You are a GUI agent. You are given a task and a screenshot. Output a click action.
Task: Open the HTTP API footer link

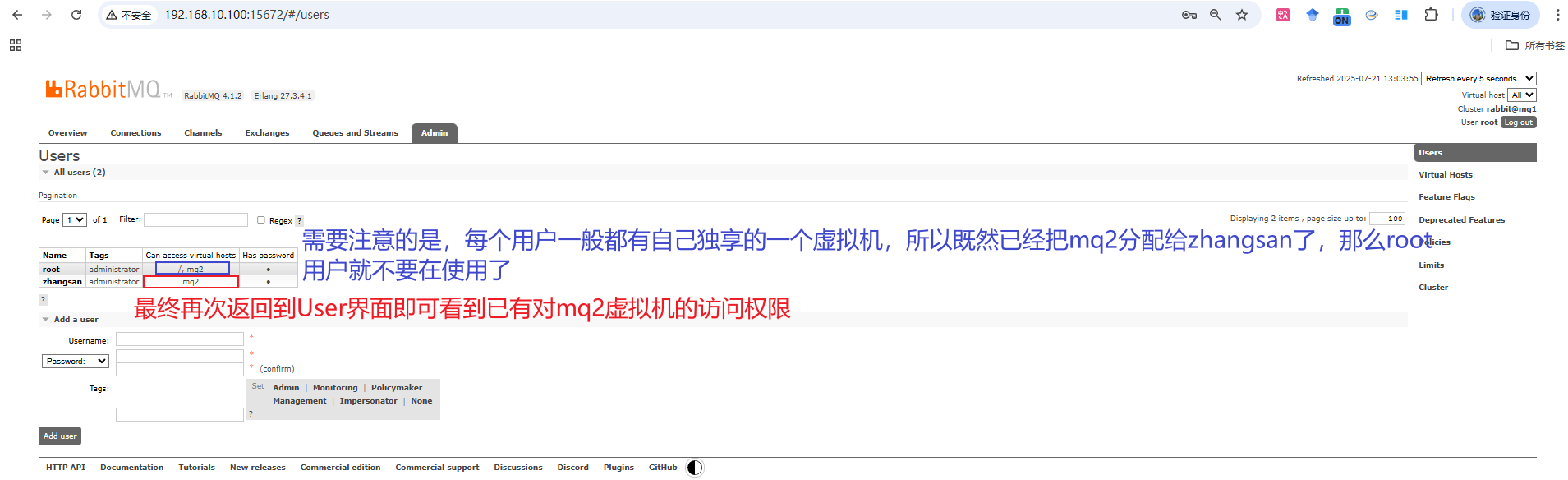coord(66,467)
